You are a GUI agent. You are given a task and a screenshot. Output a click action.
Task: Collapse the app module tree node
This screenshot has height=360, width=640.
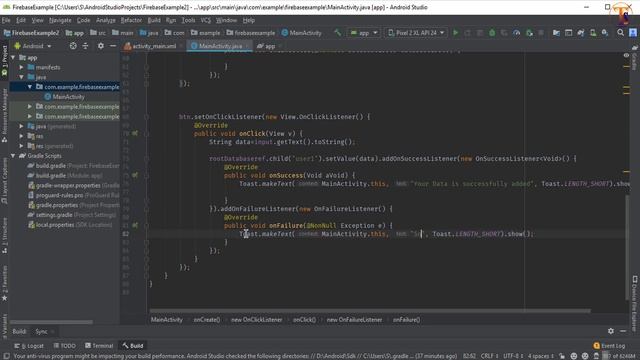13,58
